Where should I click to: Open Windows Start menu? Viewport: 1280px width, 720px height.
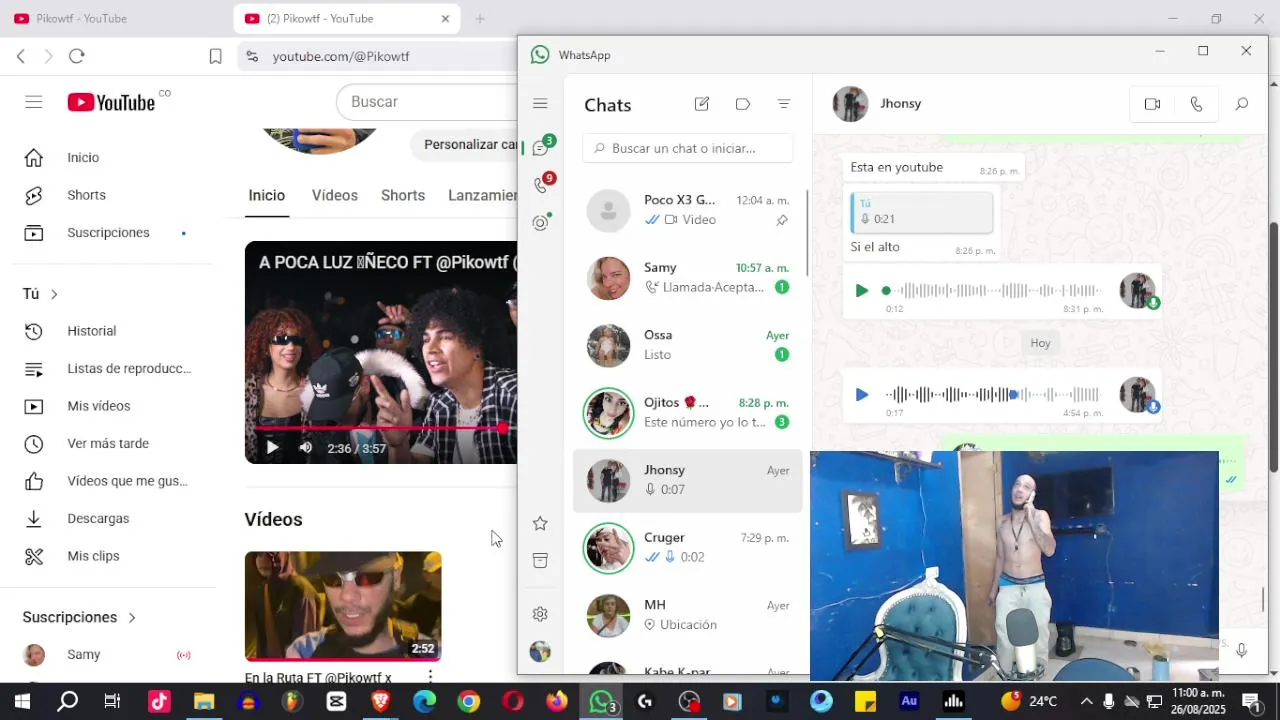(x=22, y=701)
